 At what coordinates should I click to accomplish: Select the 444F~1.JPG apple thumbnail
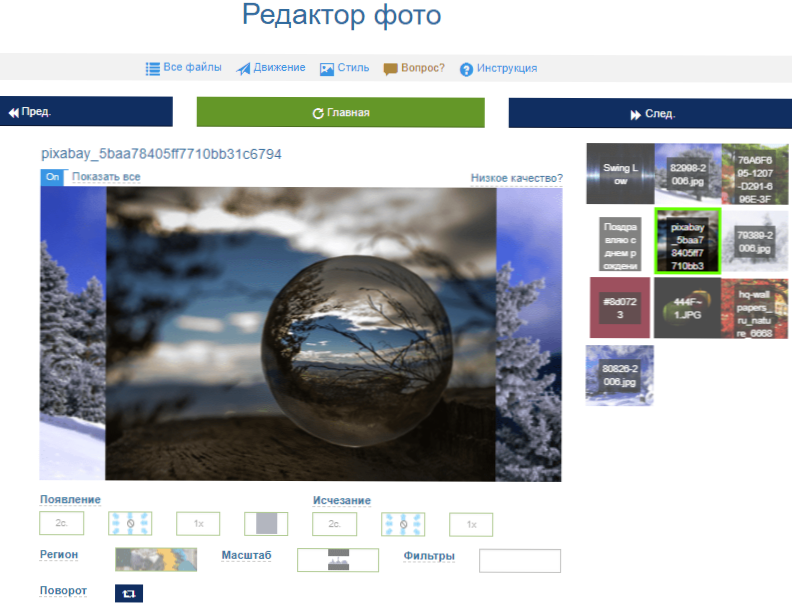[687, 308]
